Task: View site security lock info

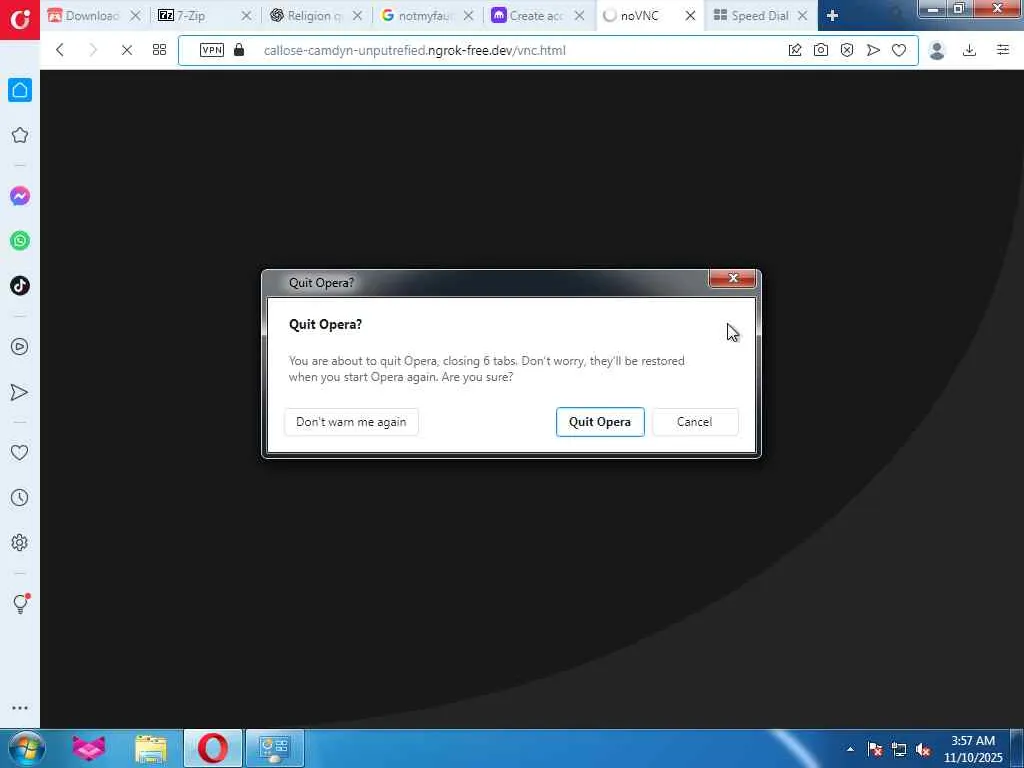Action: (239, 50)
